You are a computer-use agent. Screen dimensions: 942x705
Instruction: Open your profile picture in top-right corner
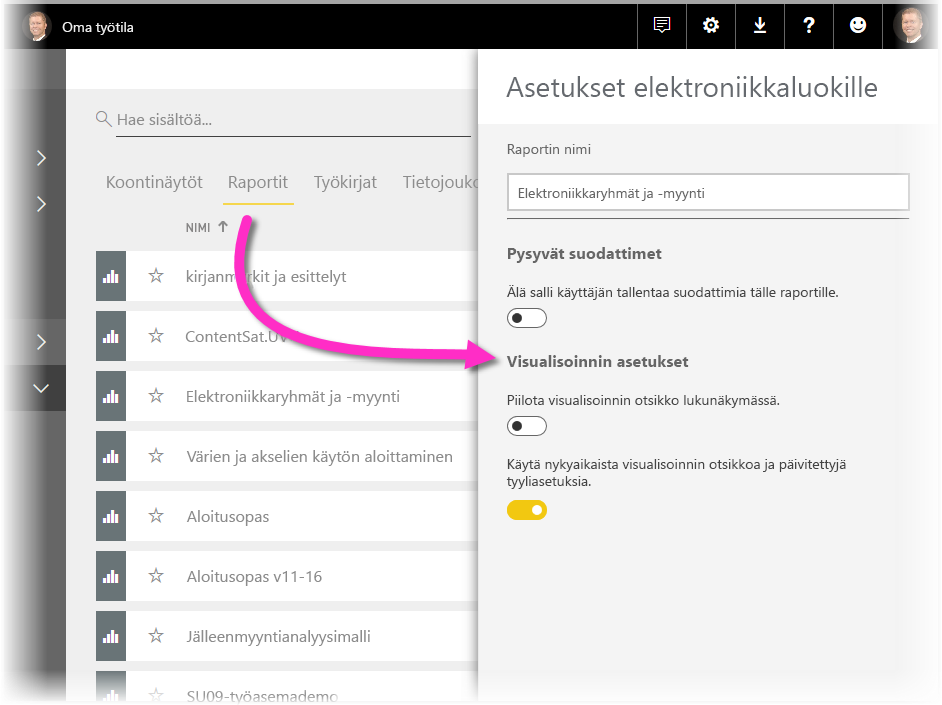click(911, 26)
